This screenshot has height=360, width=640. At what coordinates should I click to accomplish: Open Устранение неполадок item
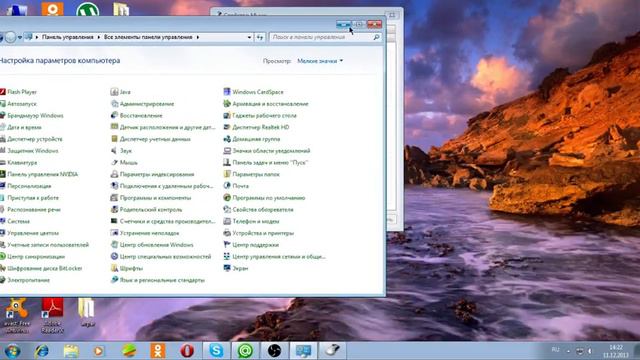(x=145, y=233)
